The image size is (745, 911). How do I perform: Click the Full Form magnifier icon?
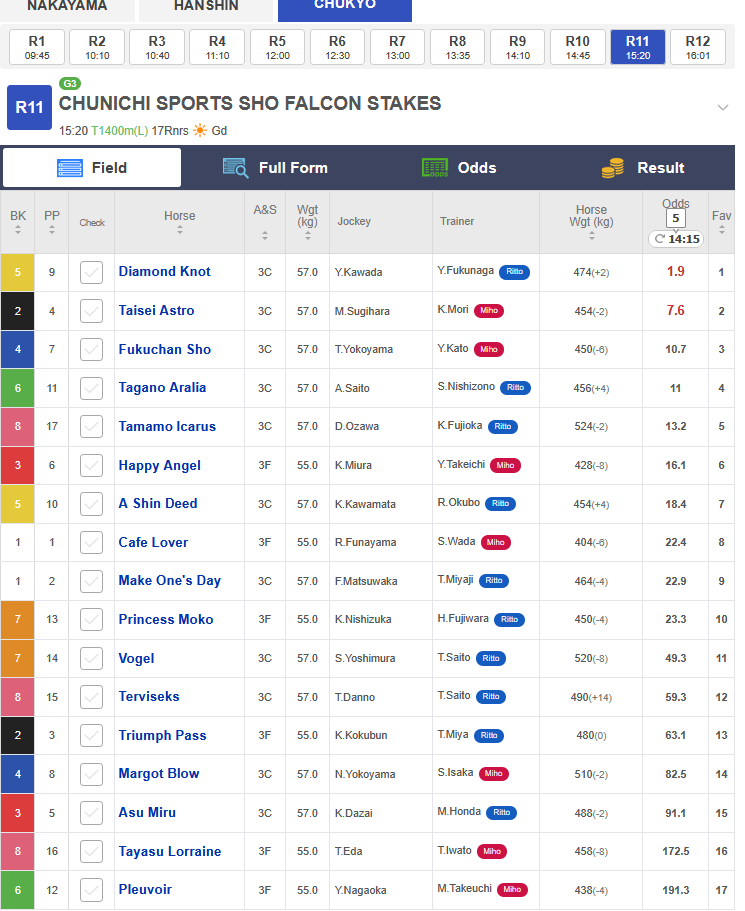pos(235,168)
